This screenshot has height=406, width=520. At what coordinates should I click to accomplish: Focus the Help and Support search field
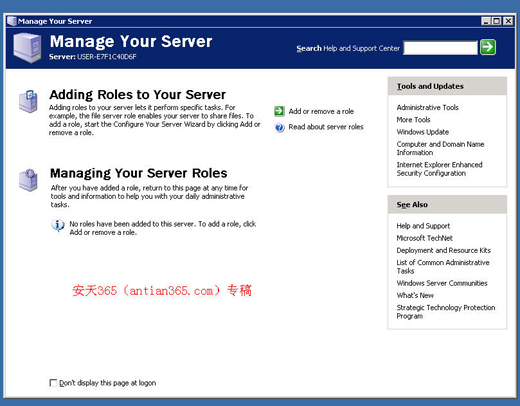click(x=440, y=48)
